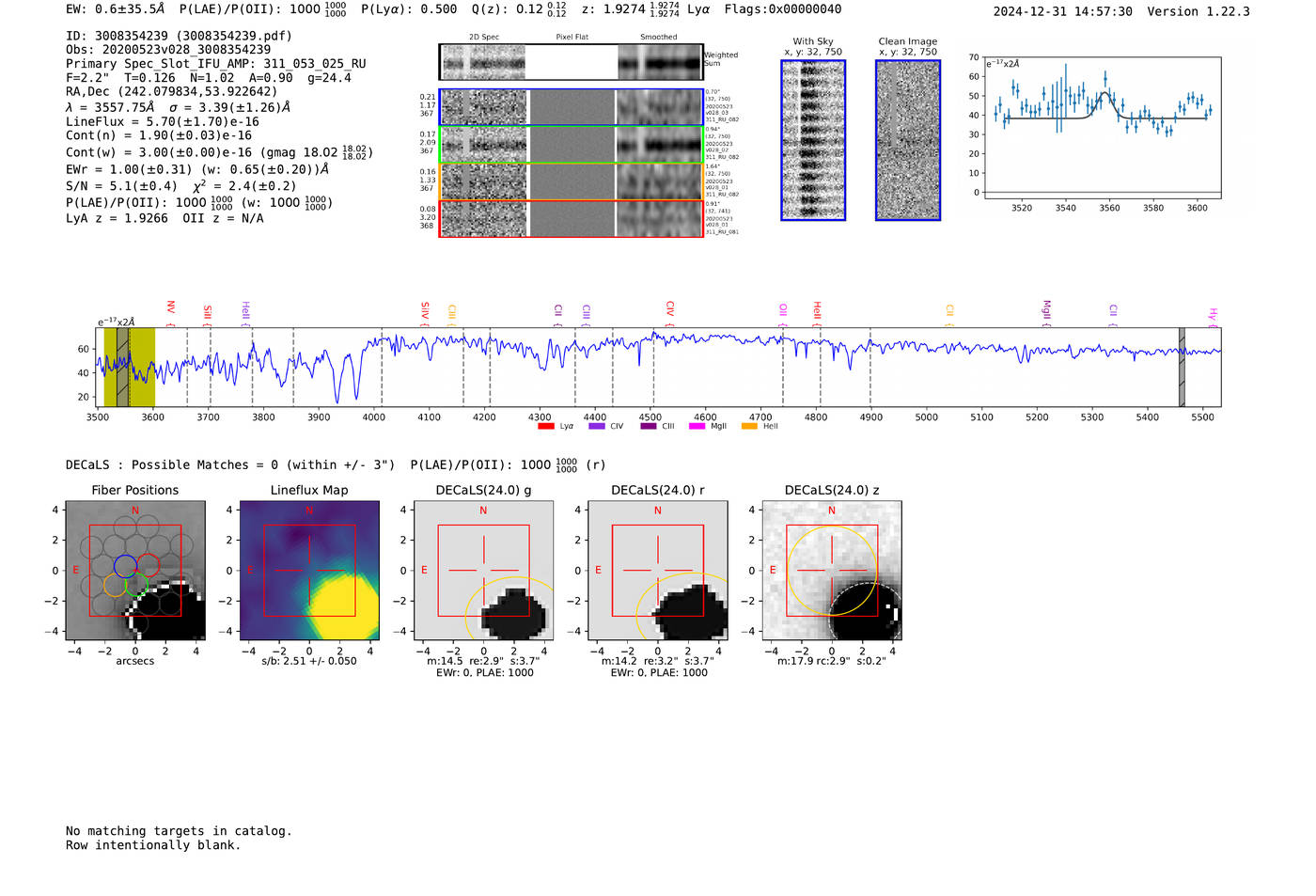This screenshot has height=896, width=1316.
Task: Click the orange fiber circle in Fiber Positions
Action: [114, 586]
